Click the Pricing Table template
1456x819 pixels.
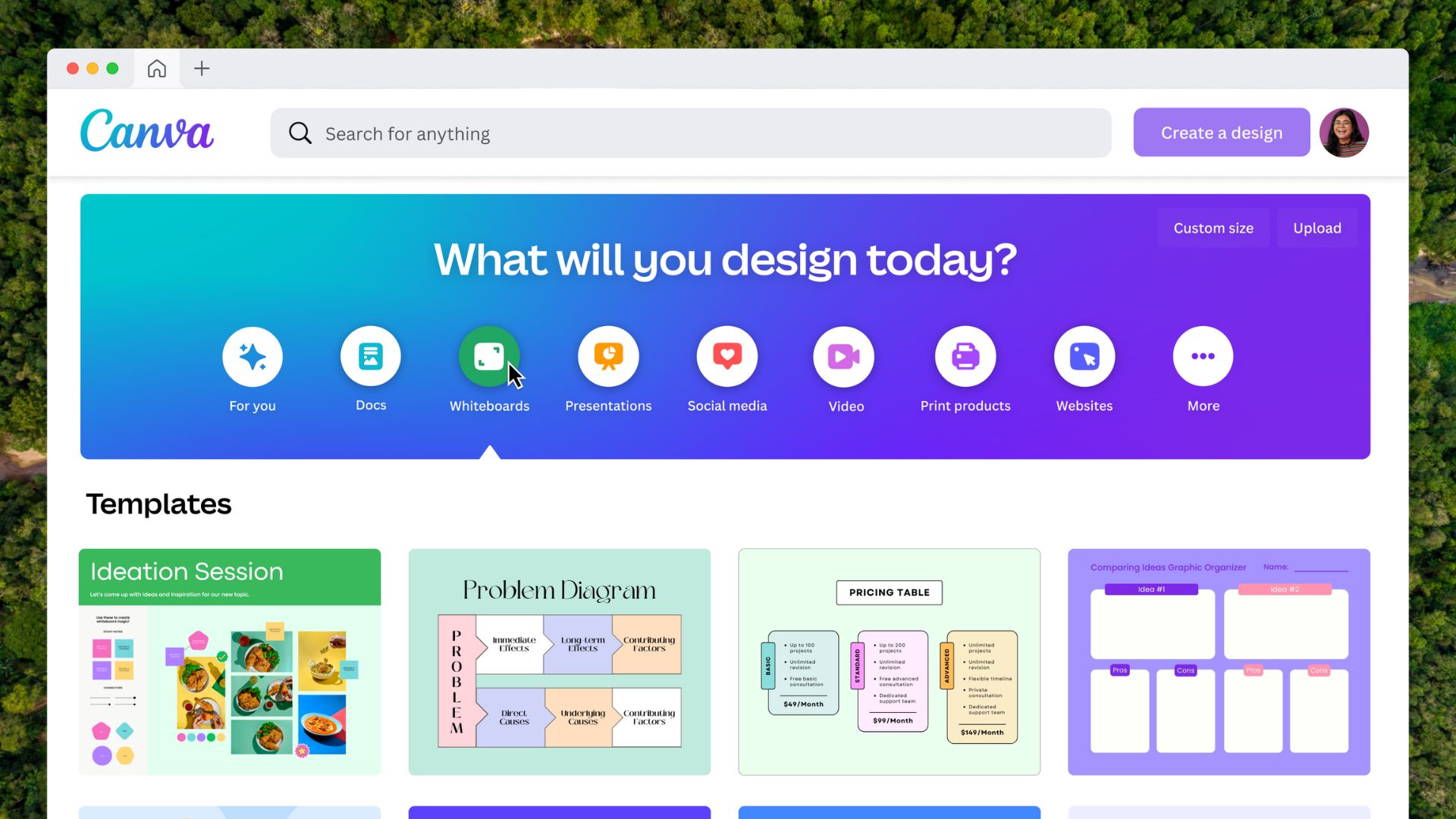coord(889,662)
